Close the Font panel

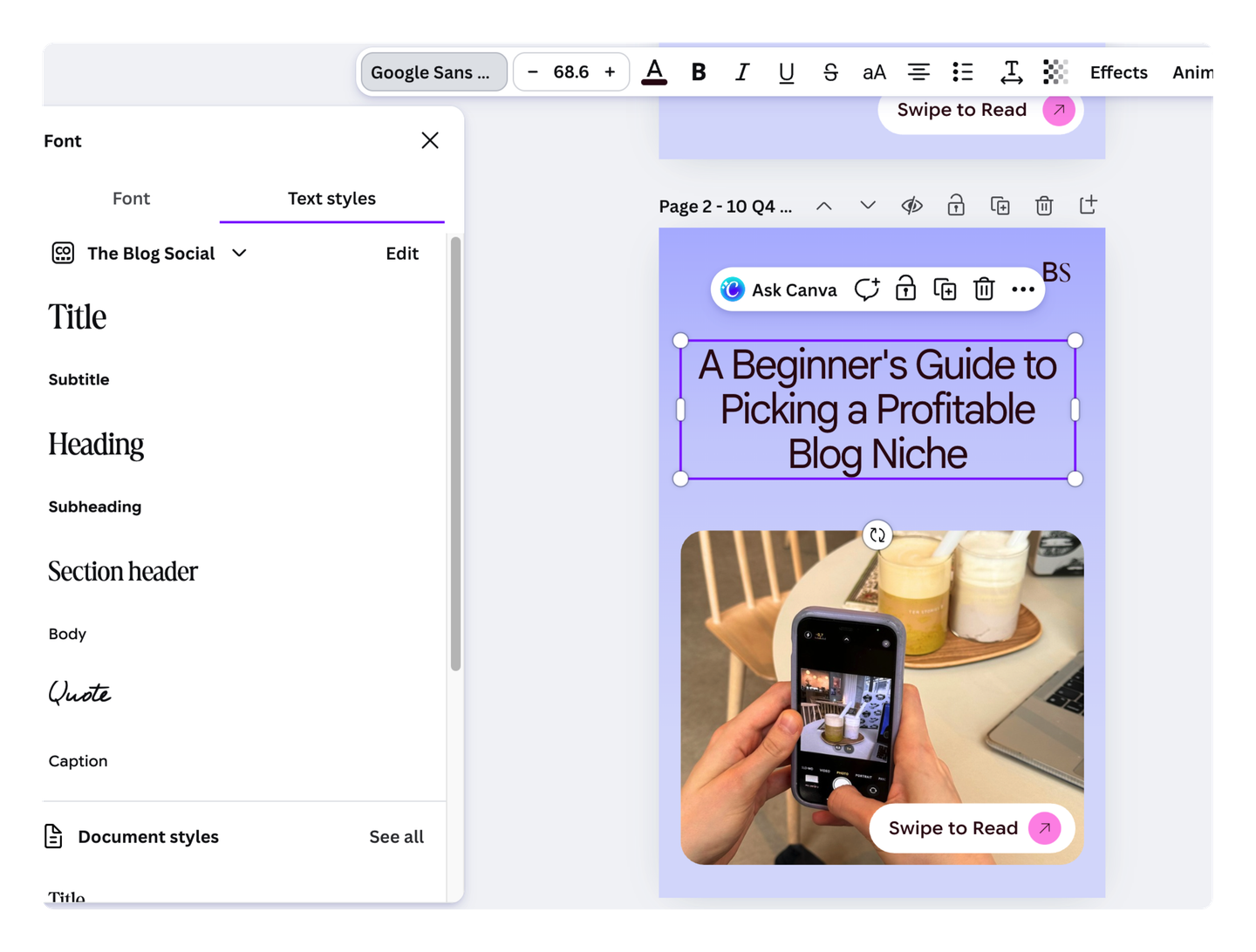(x=430, y=140)
